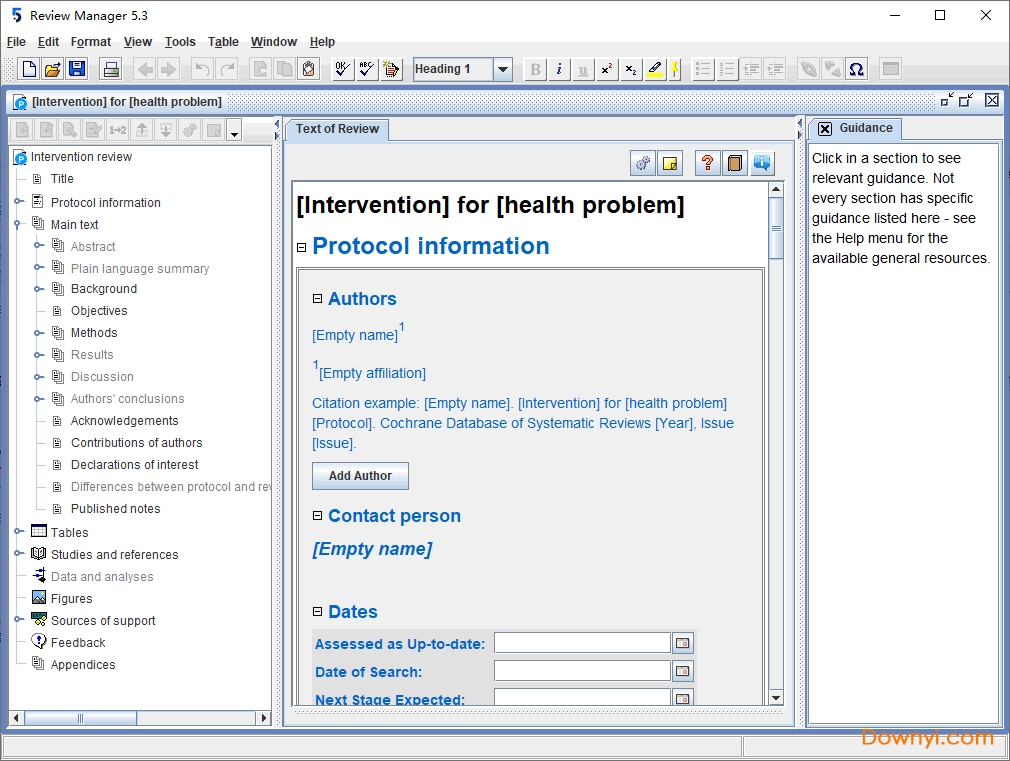Click the Add Author button
Image resolution: width=1010 pixels, height=761 pixels.
[x=360, y=476]
